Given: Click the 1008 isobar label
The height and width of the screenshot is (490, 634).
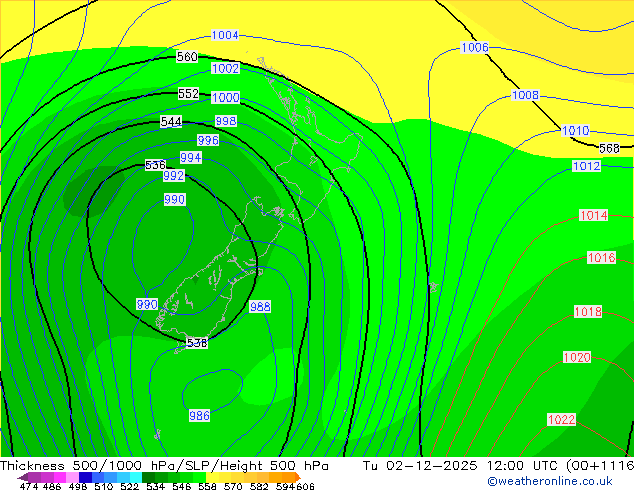Looking at the screenshot, I should 525,96.
